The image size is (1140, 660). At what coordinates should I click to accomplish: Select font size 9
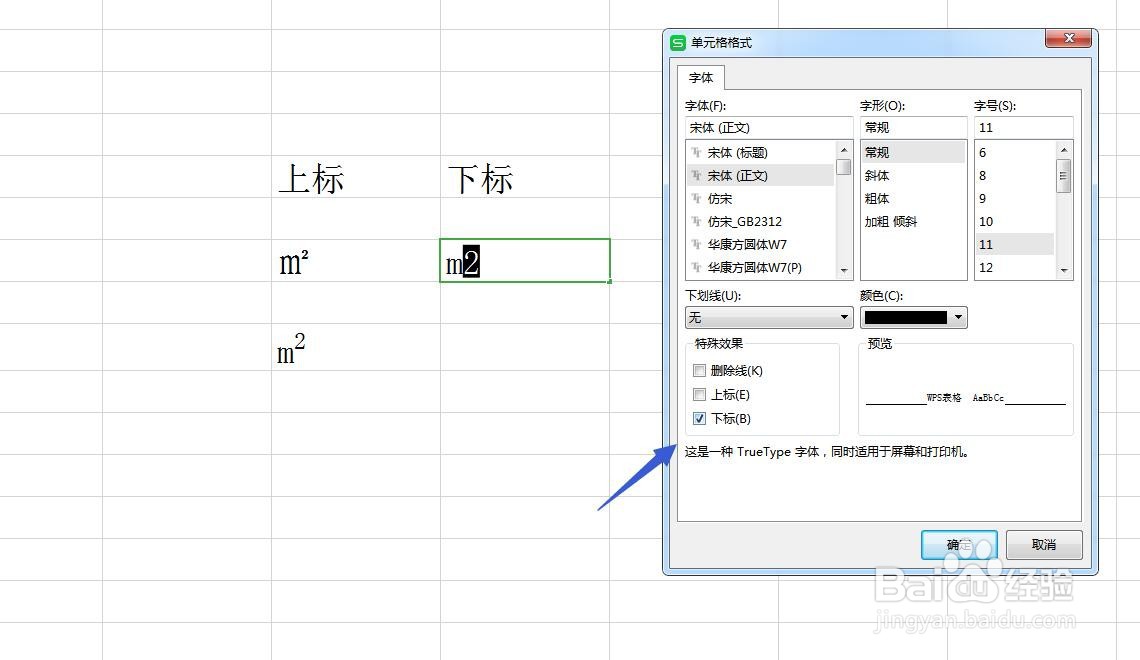click(x=1015, y=198)
